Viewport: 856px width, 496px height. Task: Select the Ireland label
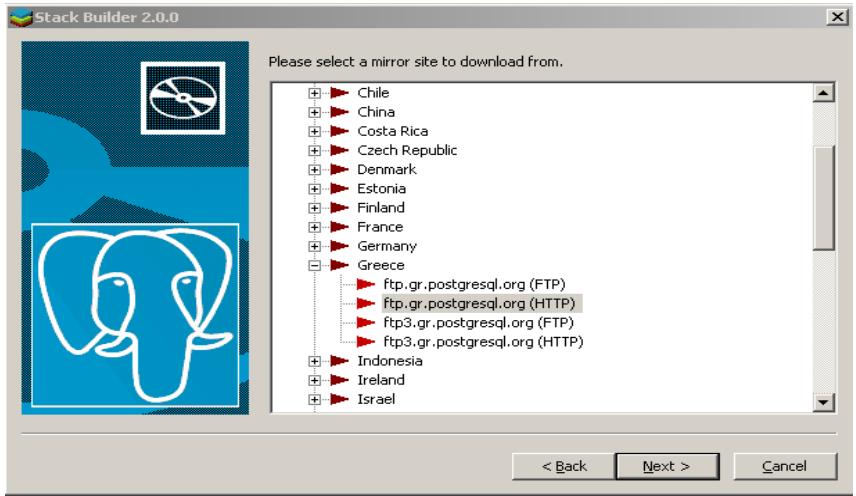(381, 380)
